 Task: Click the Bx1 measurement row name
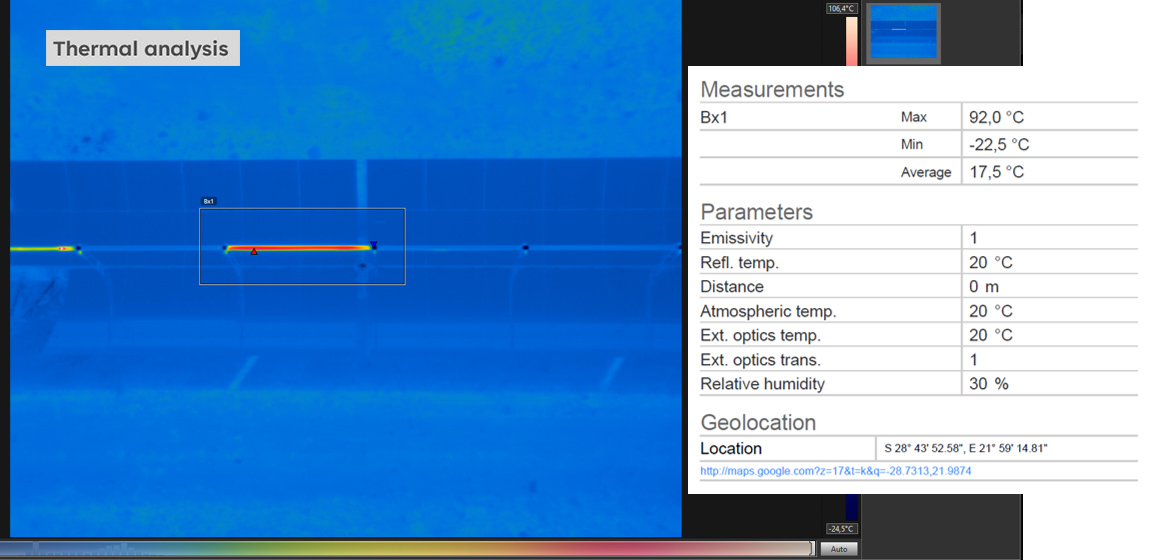click(x=715, y=117)
